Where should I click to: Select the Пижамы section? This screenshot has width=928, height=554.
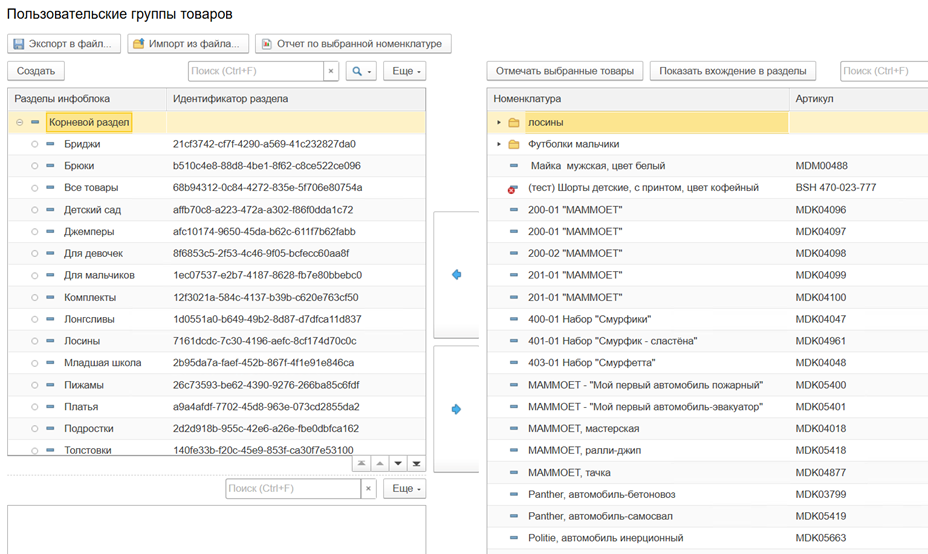coord(83,385)
